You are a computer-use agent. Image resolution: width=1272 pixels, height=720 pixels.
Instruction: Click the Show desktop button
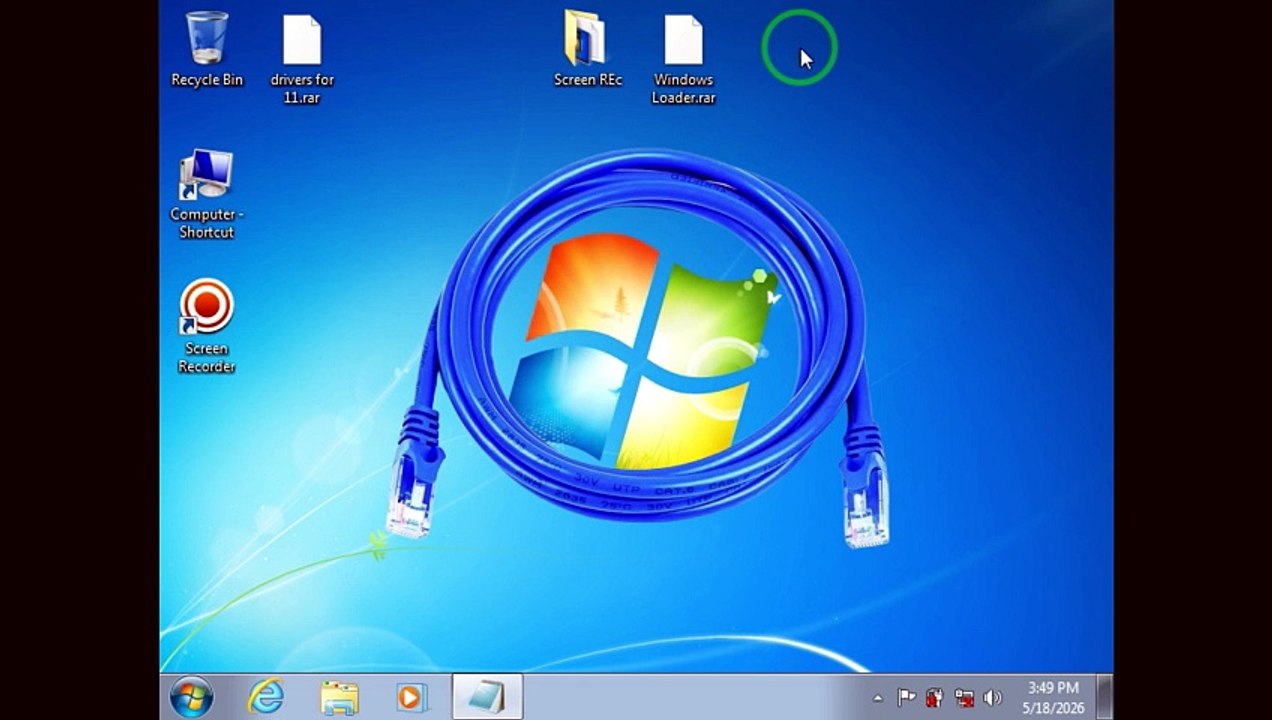[1104, 696]
